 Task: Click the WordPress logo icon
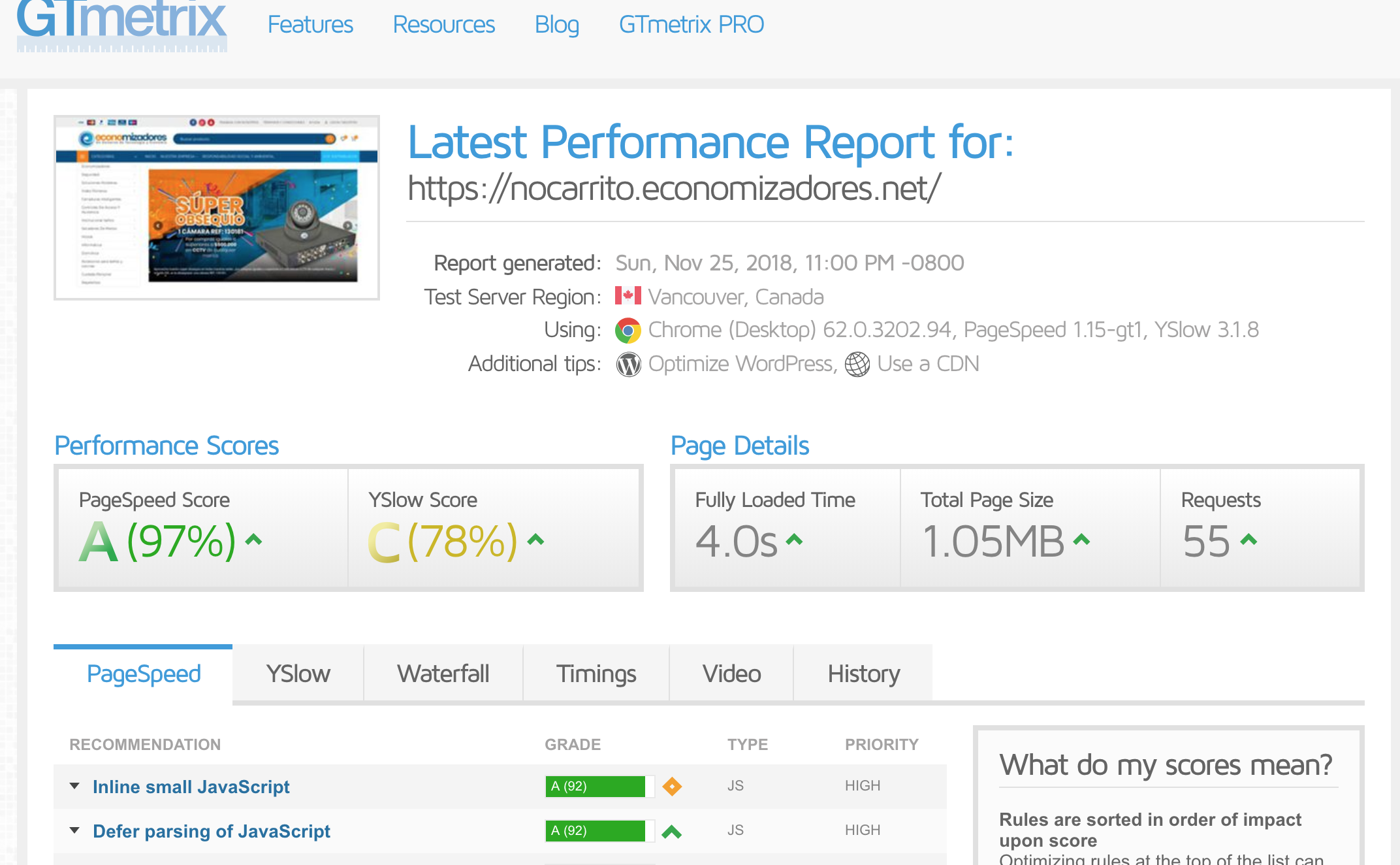coord(628,365)
